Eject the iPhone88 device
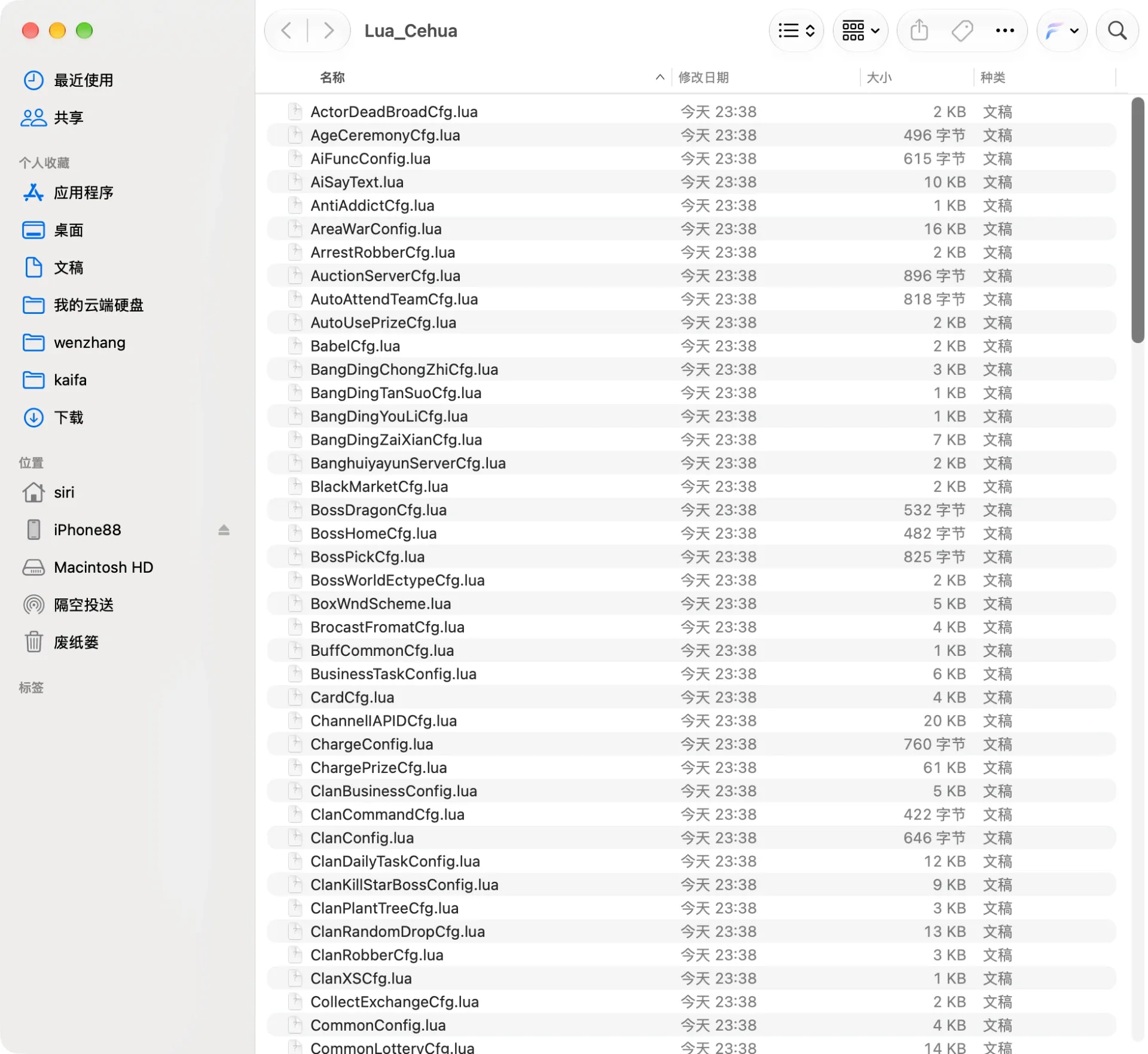This screenshot has width=1148, height=1054. point(224,530)
